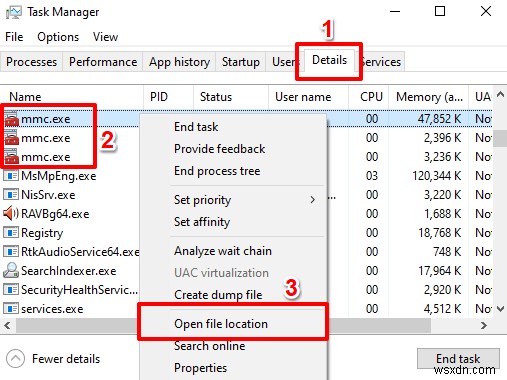Open the Options menu
This screenshot has width=507, height=380.
click(58, 37)
